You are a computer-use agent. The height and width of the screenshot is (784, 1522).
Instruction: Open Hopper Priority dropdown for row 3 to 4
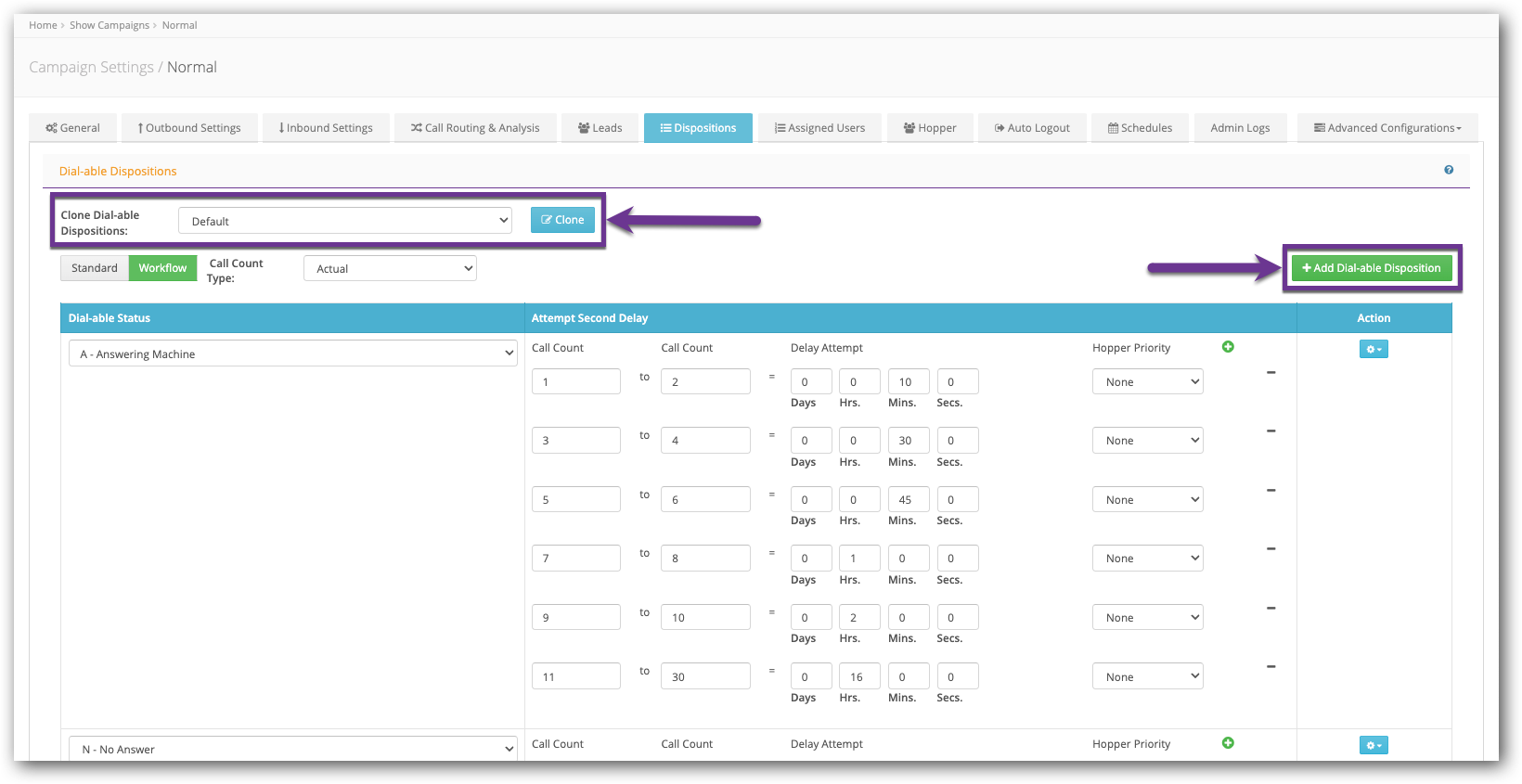point(1148,441)
